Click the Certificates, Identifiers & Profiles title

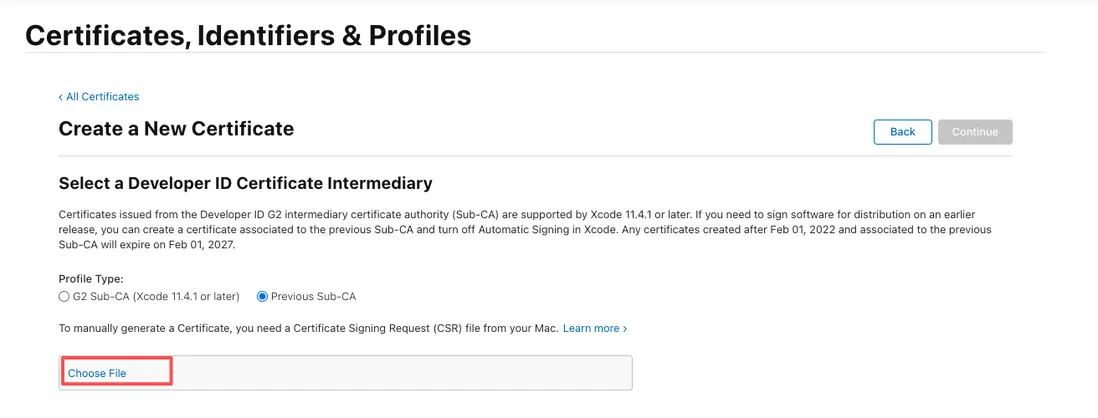click(x=248, y=36)
